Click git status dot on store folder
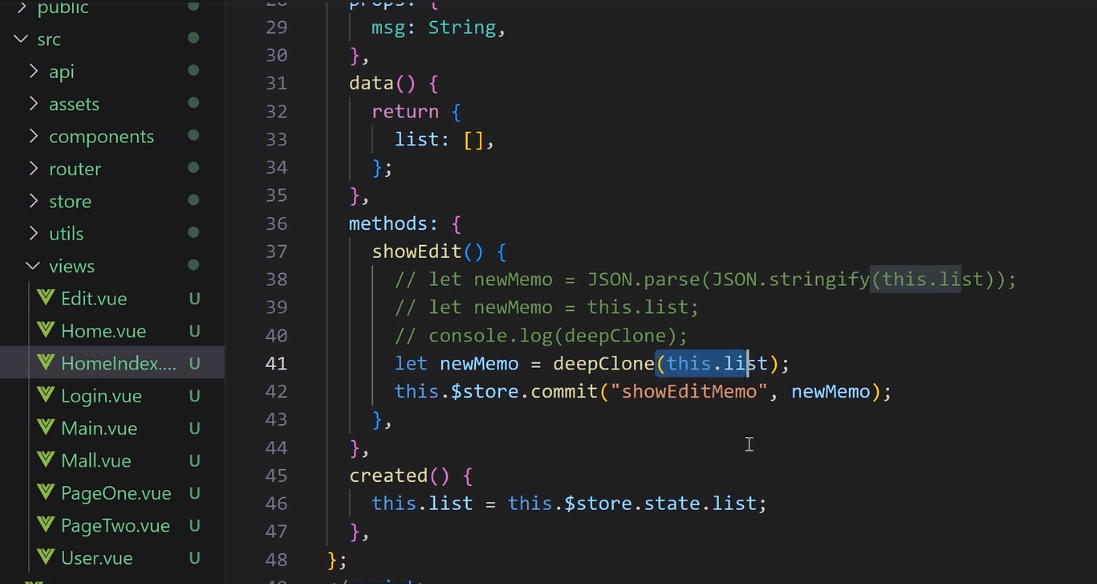The image size is (1097, 584). point(194,200)
